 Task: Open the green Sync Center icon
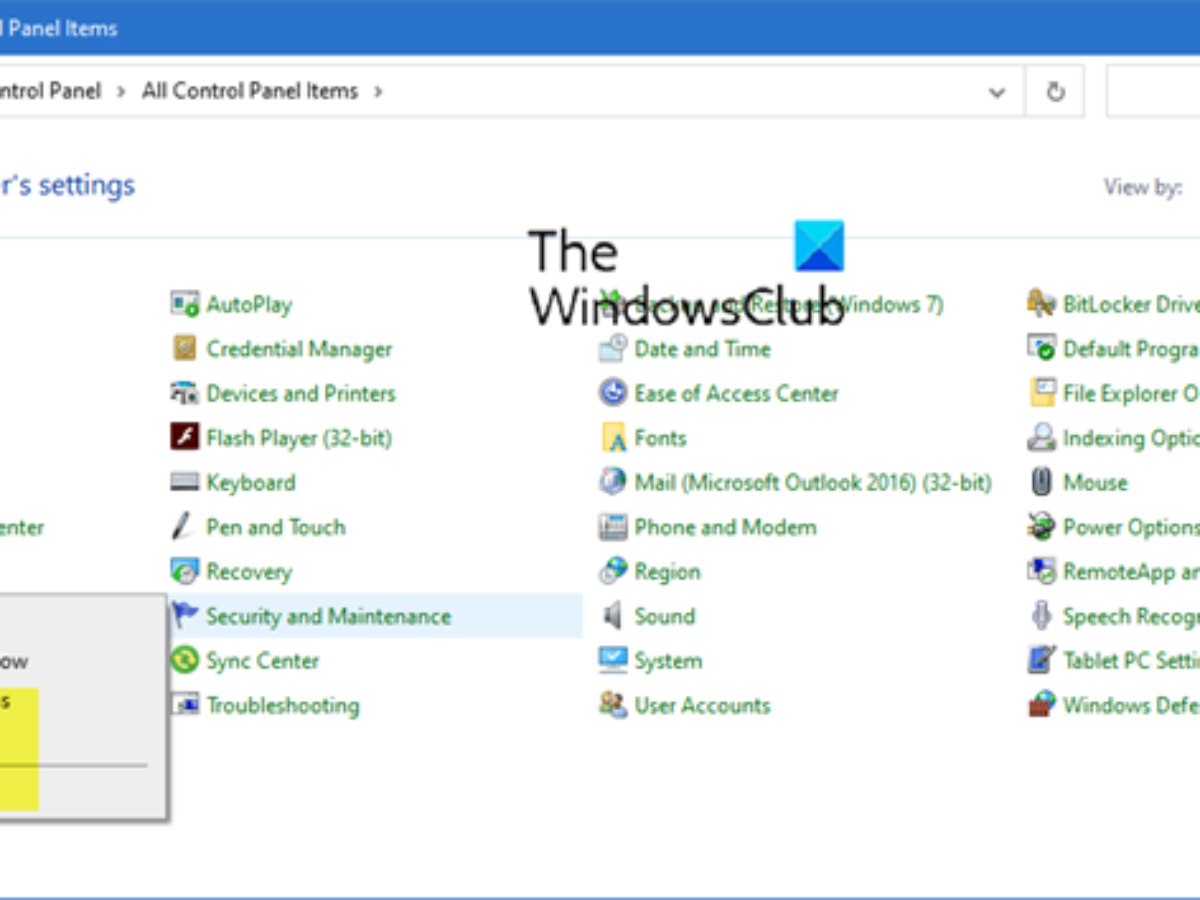[185, 661]
